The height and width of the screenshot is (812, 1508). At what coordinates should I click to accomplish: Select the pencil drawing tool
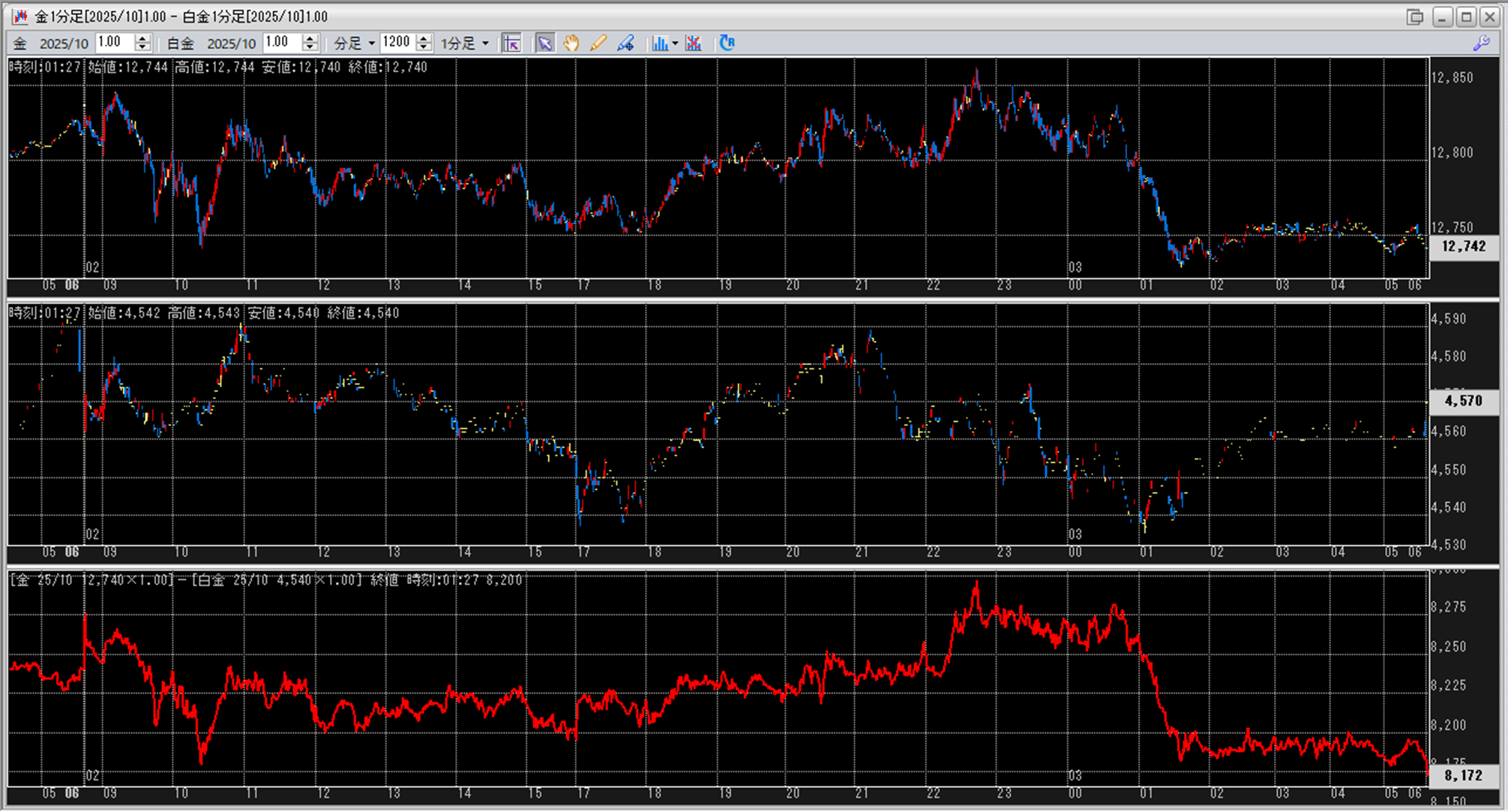tap(598, 43)
